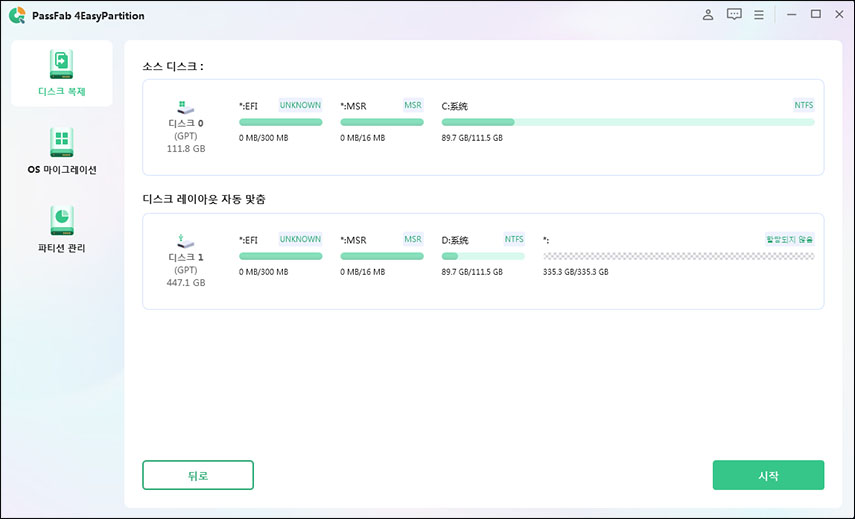Screen dimensions: 855x519
Task: Select the 디스크 0 *:EFI partition bar
Action: [280, 122]
